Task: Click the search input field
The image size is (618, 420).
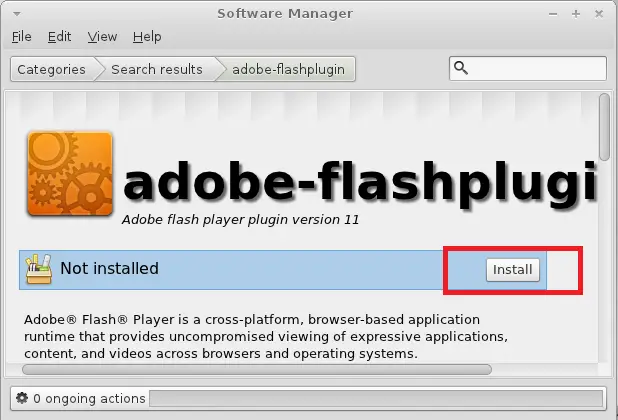Action: coord(528,69)
